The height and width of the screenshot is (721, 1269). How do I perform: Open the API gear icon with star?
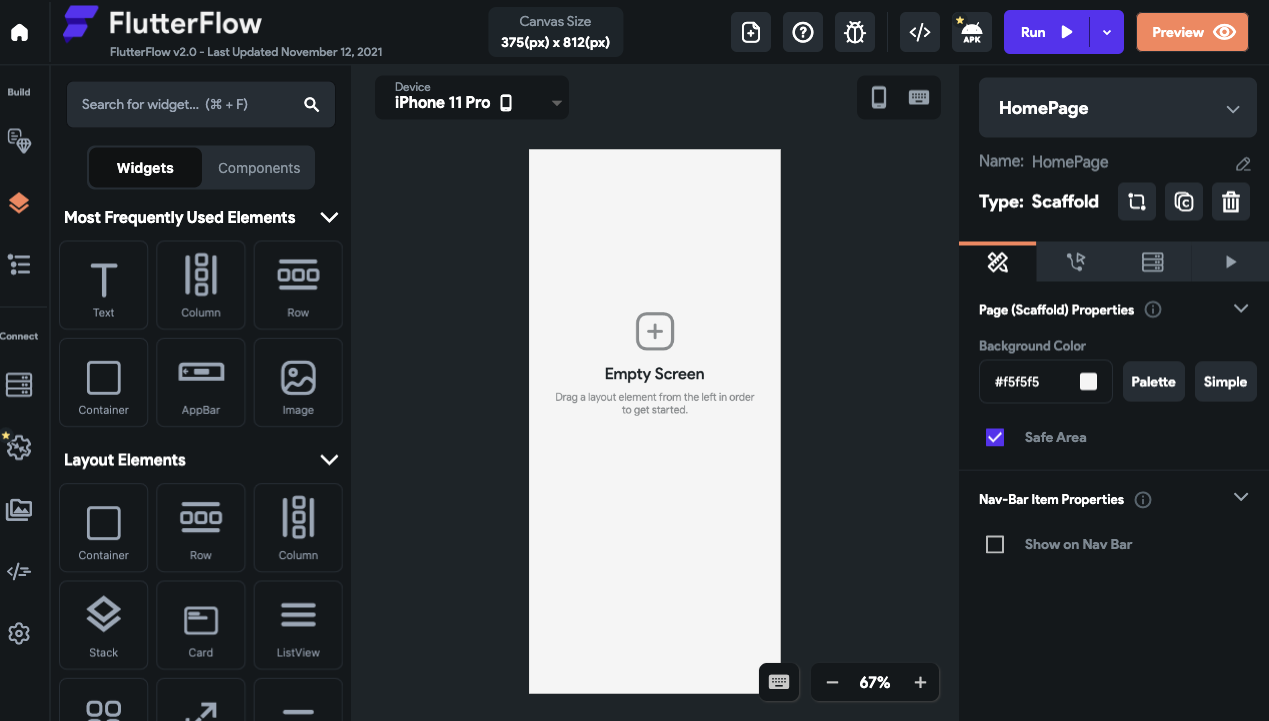tap(19, 447)
